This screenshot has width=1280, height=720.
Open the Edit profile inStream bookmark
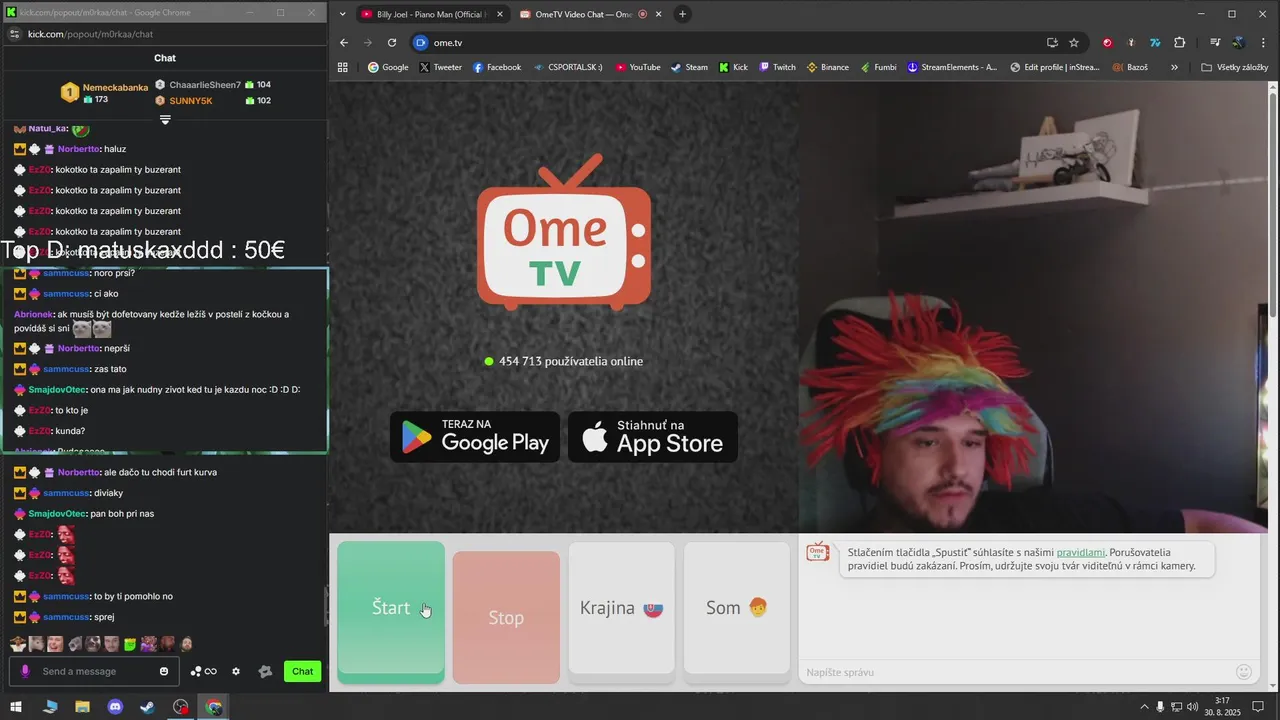pos(1055,67)
